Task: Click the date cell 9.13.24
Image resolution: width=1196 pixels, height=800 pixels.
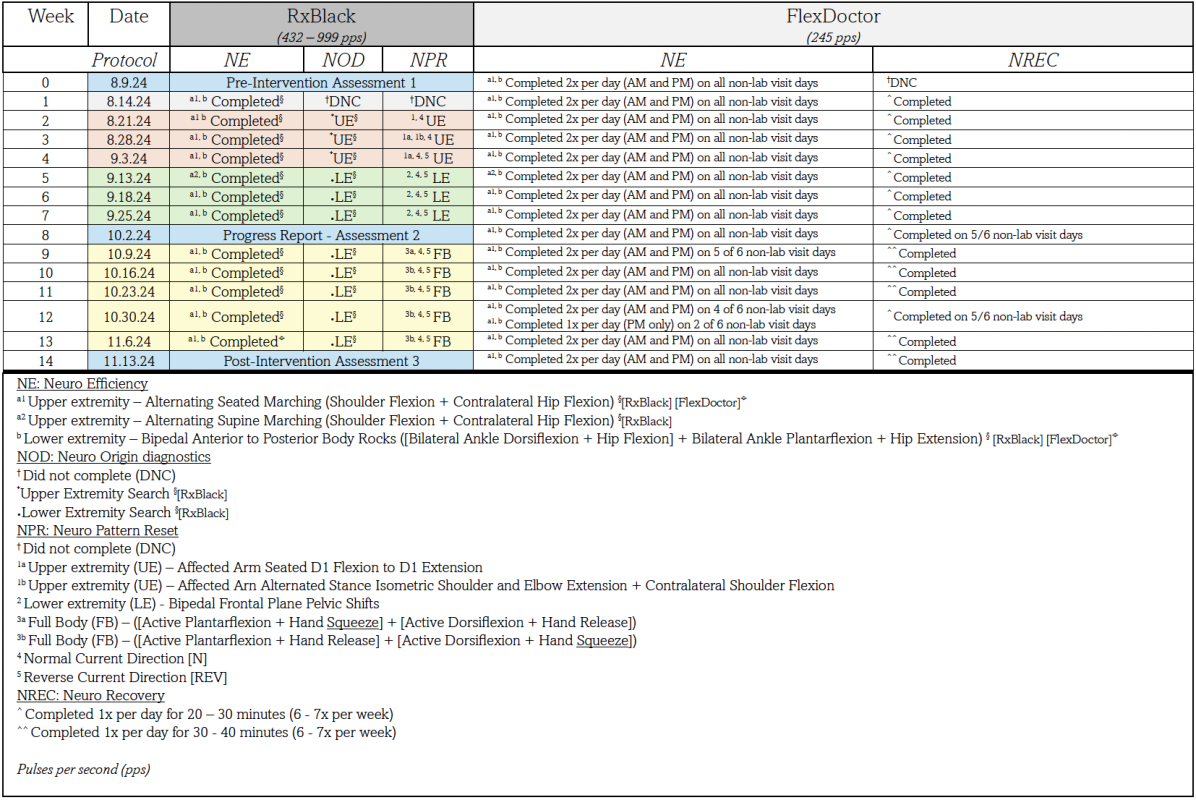Action: click(128, 178)
